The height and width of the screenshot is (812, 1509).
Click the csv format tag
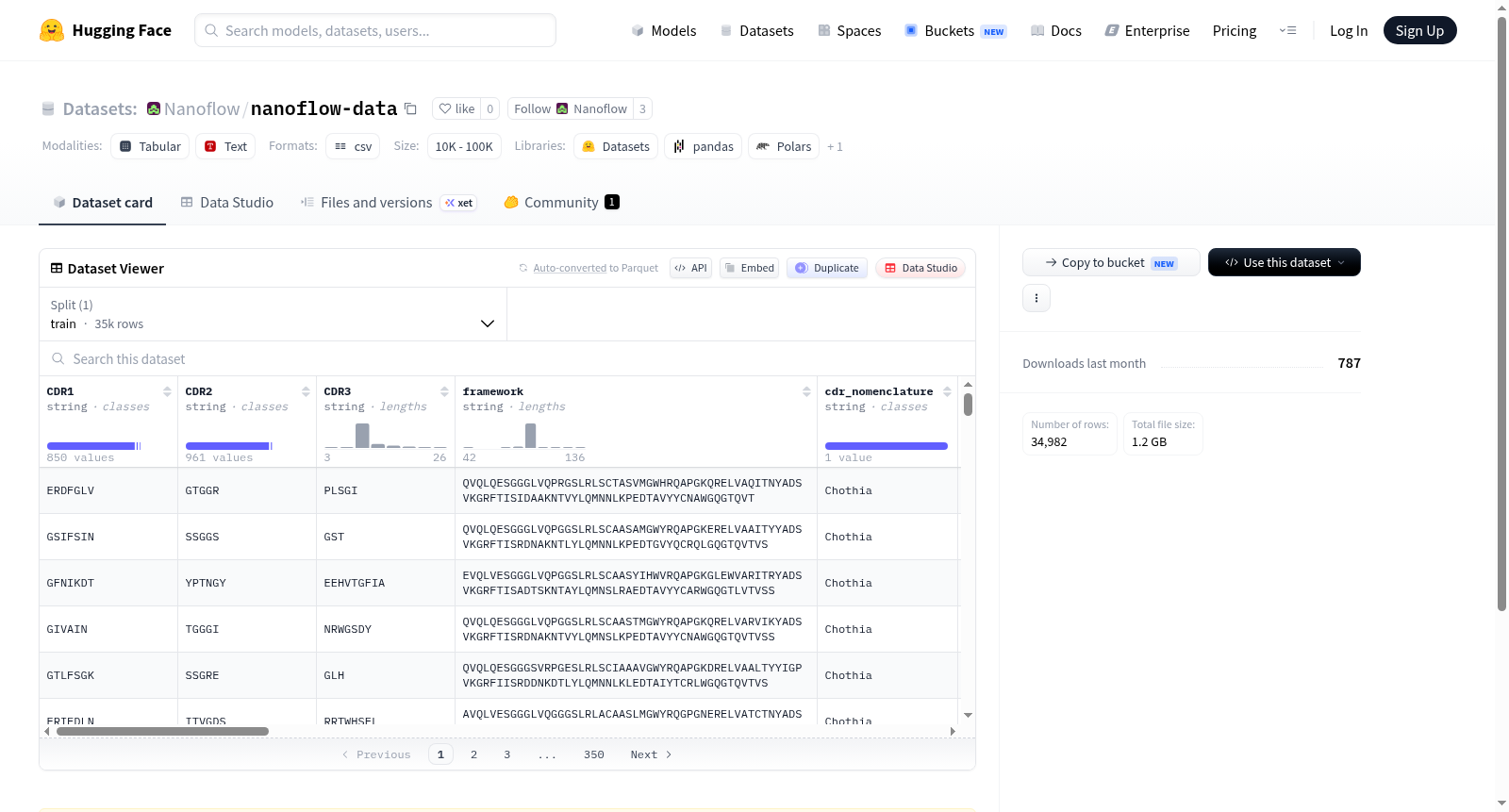tap(353, 146)
